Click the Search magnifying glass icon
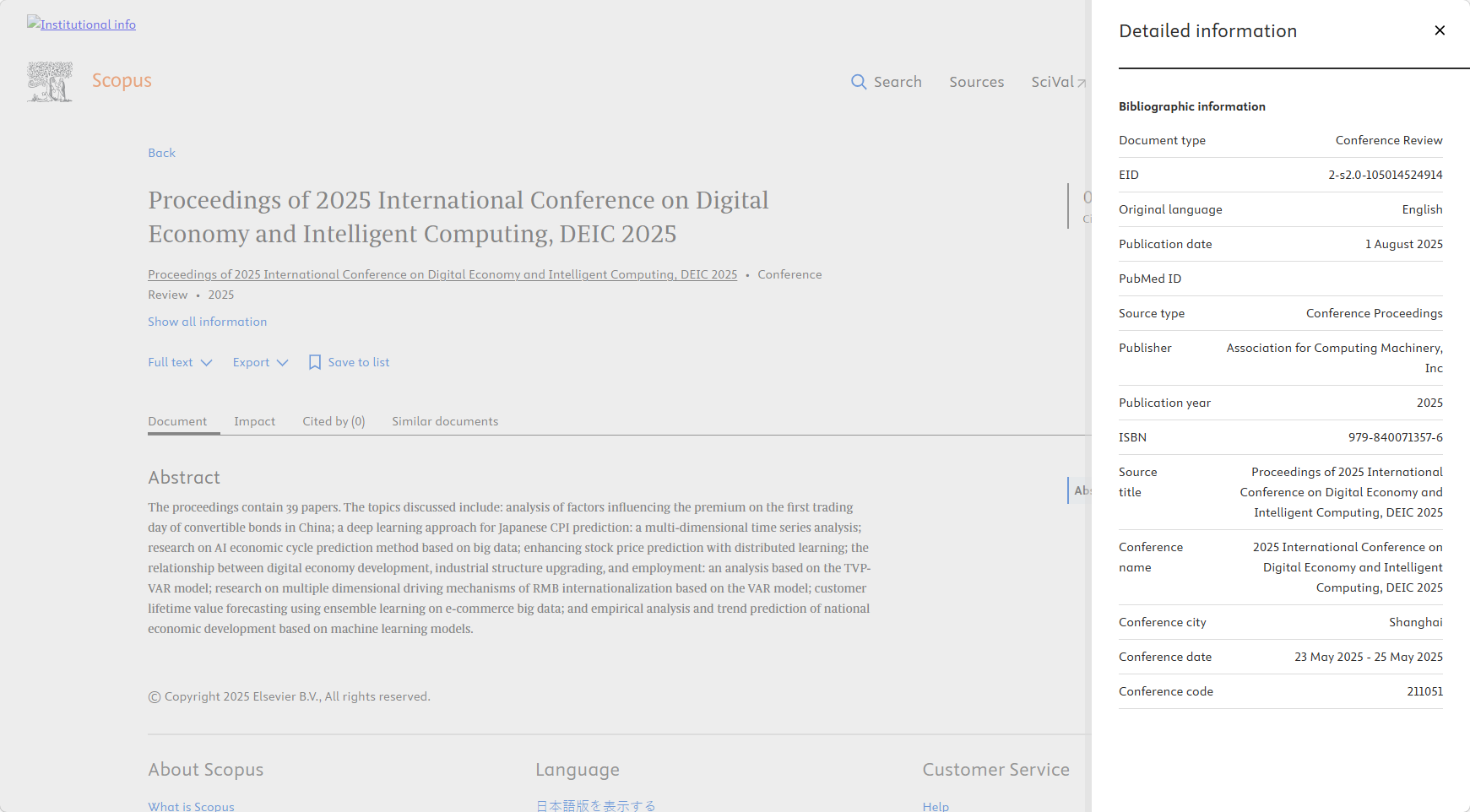 click(859, 82)
